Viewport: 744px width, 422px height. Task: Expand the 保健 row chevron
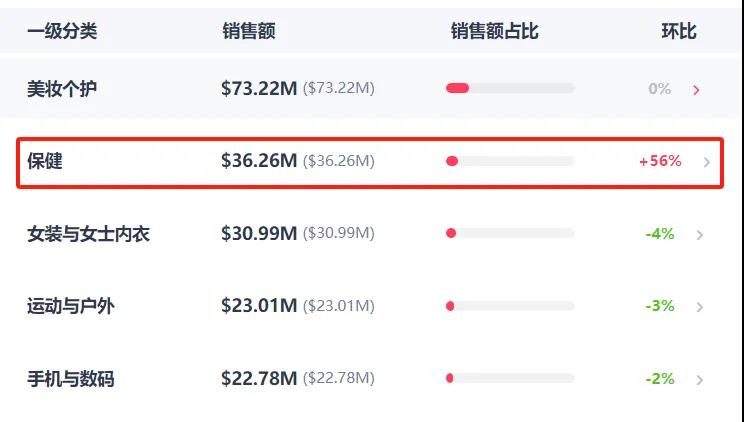pyautogui.click(x=707, y=162)
